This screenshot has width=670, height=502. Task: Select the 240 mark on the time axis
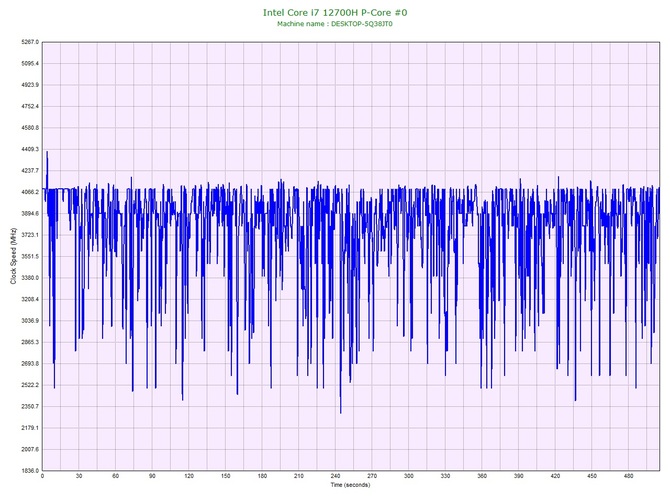click(335, 476)
